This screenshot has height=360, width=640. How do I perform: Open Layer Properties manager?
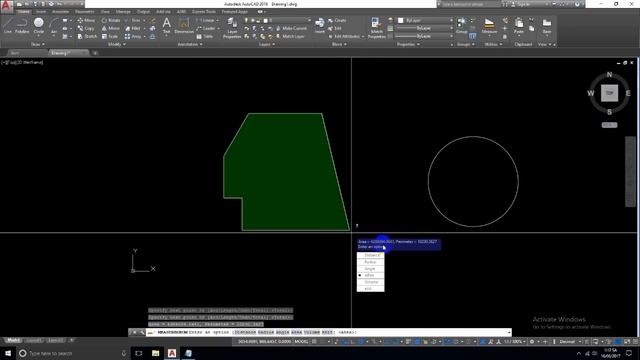(x=232, y=28)
